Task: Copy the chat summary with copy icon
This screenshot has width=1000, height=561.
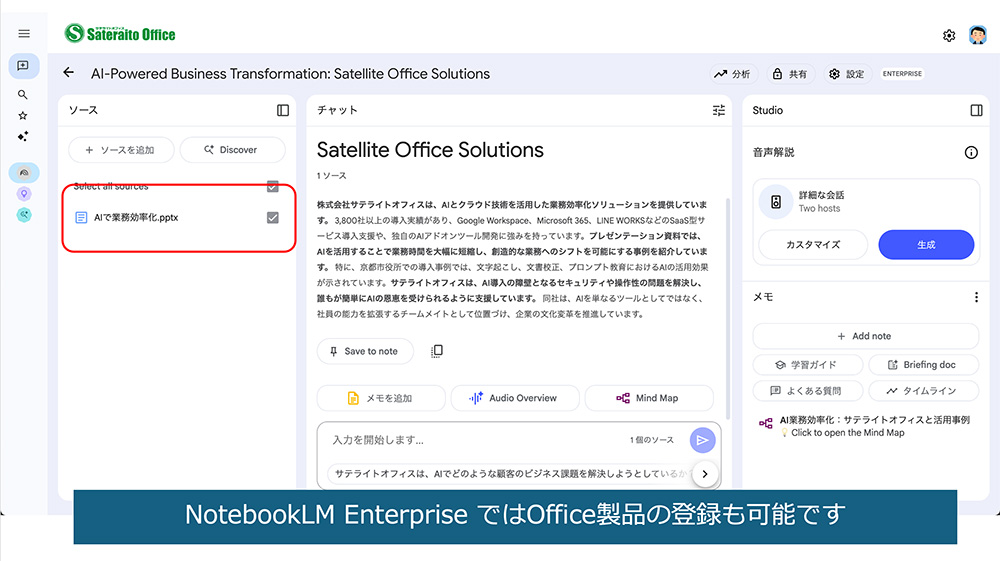Action: 437,351
